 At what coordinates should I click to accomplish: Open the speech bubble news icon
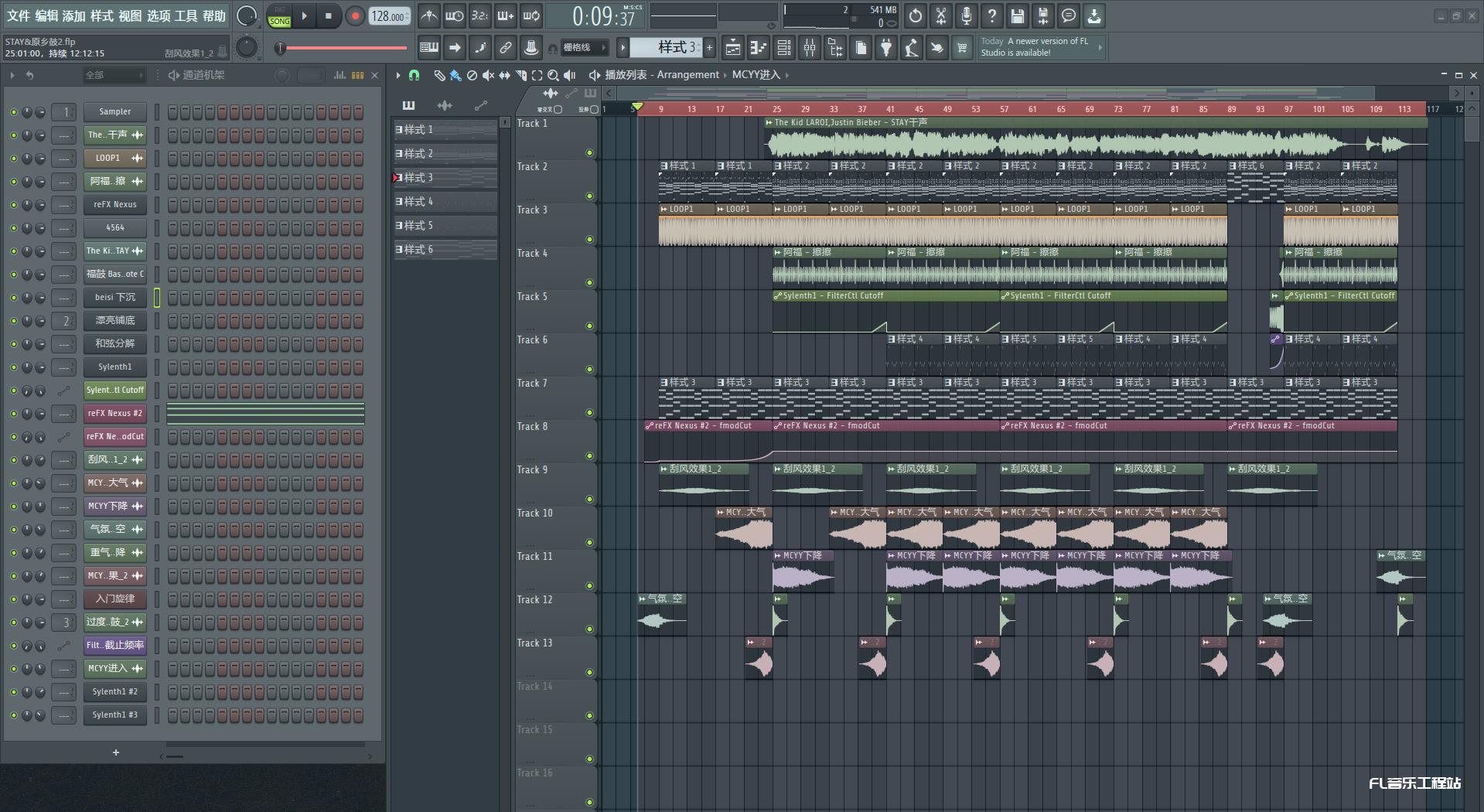[x=1069, y=16]
